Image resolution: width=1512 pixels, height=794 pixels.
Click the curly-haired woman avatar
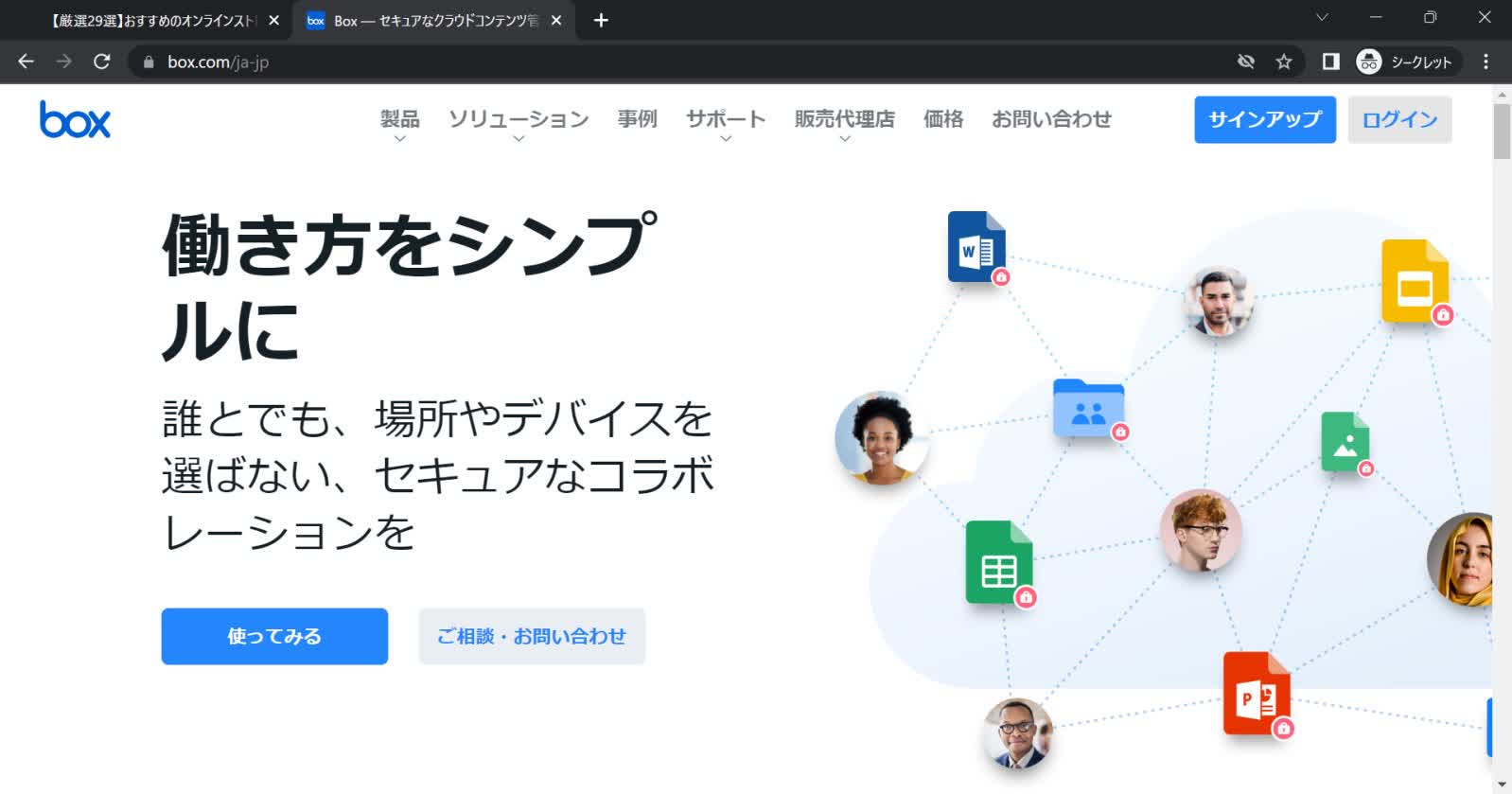[x=881, y=437]
